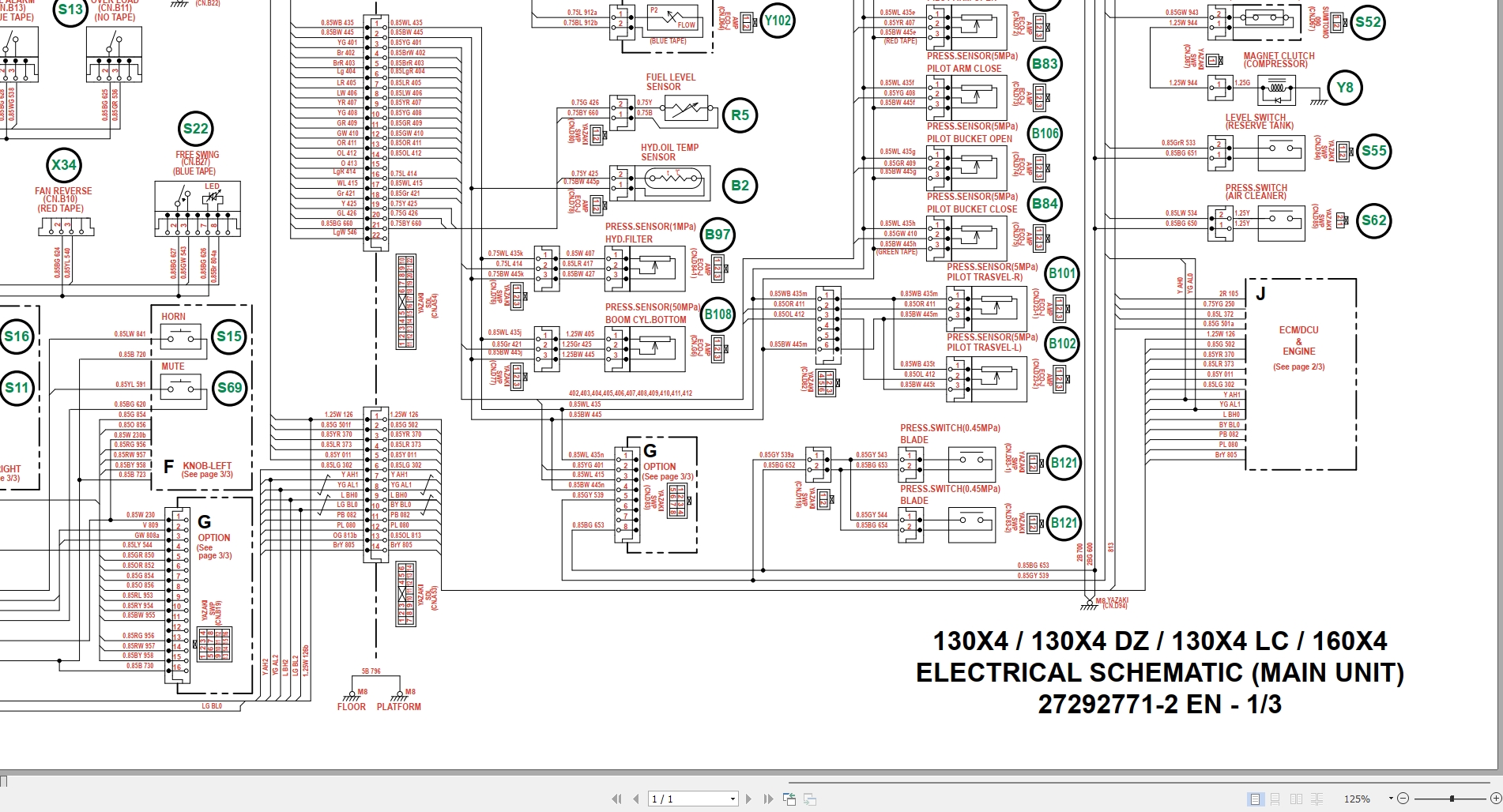Go forward to the next view
Image resolution: width=1503 pixels, height=812 pixels.
coord(810,799)
